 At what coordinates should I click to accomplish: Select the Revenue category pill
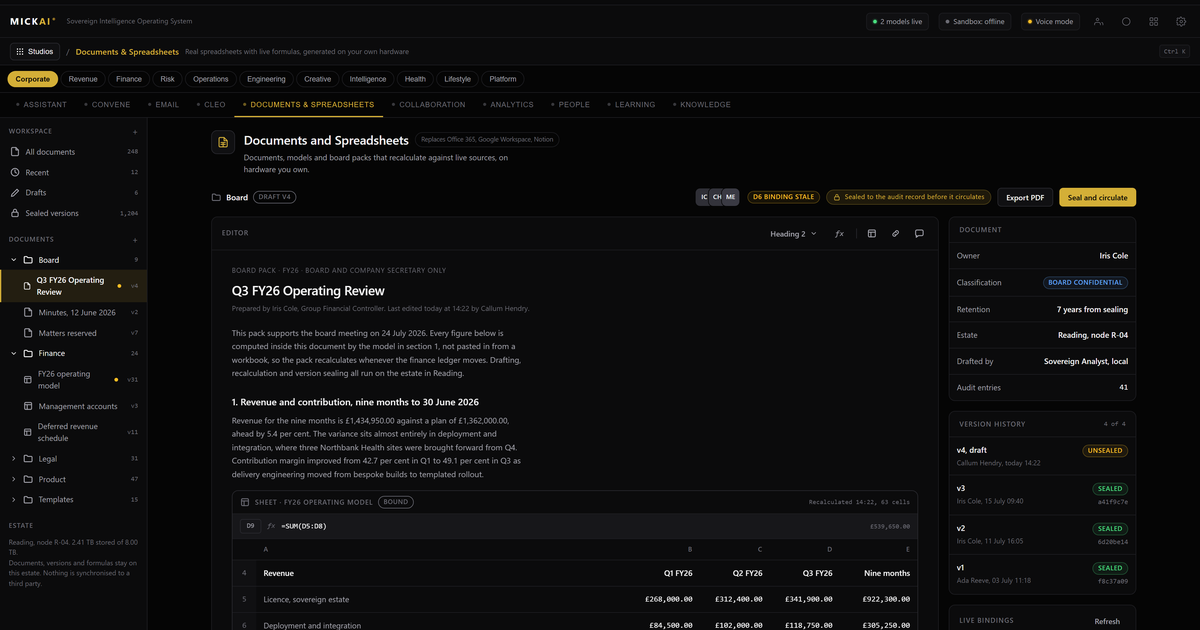[x=83, y=79]
